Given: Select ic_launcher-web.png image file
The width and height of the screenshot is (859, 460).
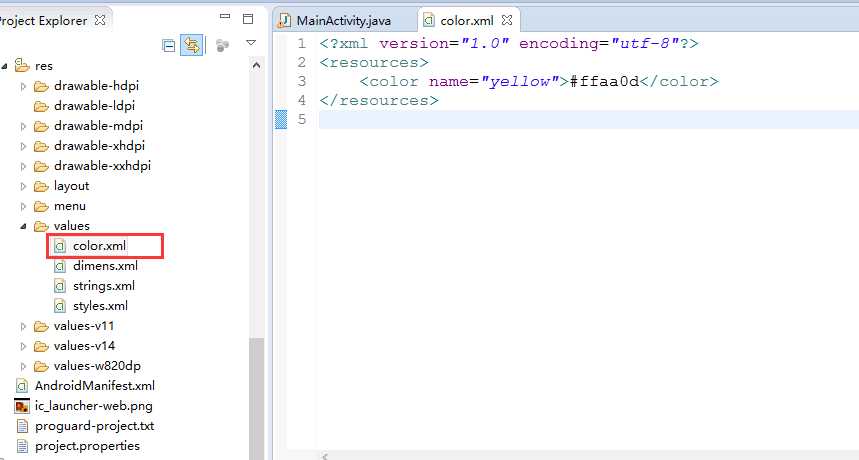Looking at the screenshot, I should [x=94, y=406].
